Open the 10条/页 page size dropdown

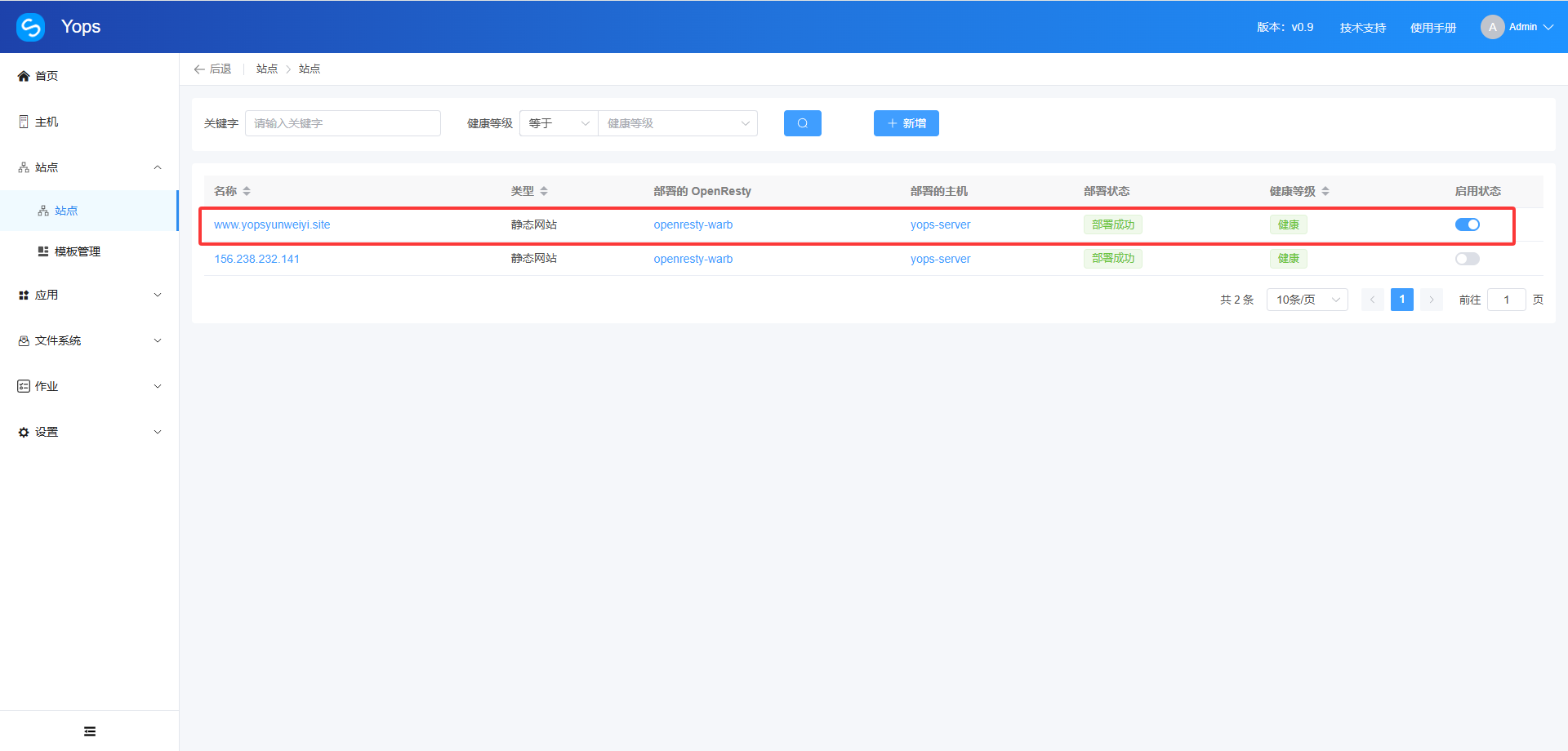1307,300
